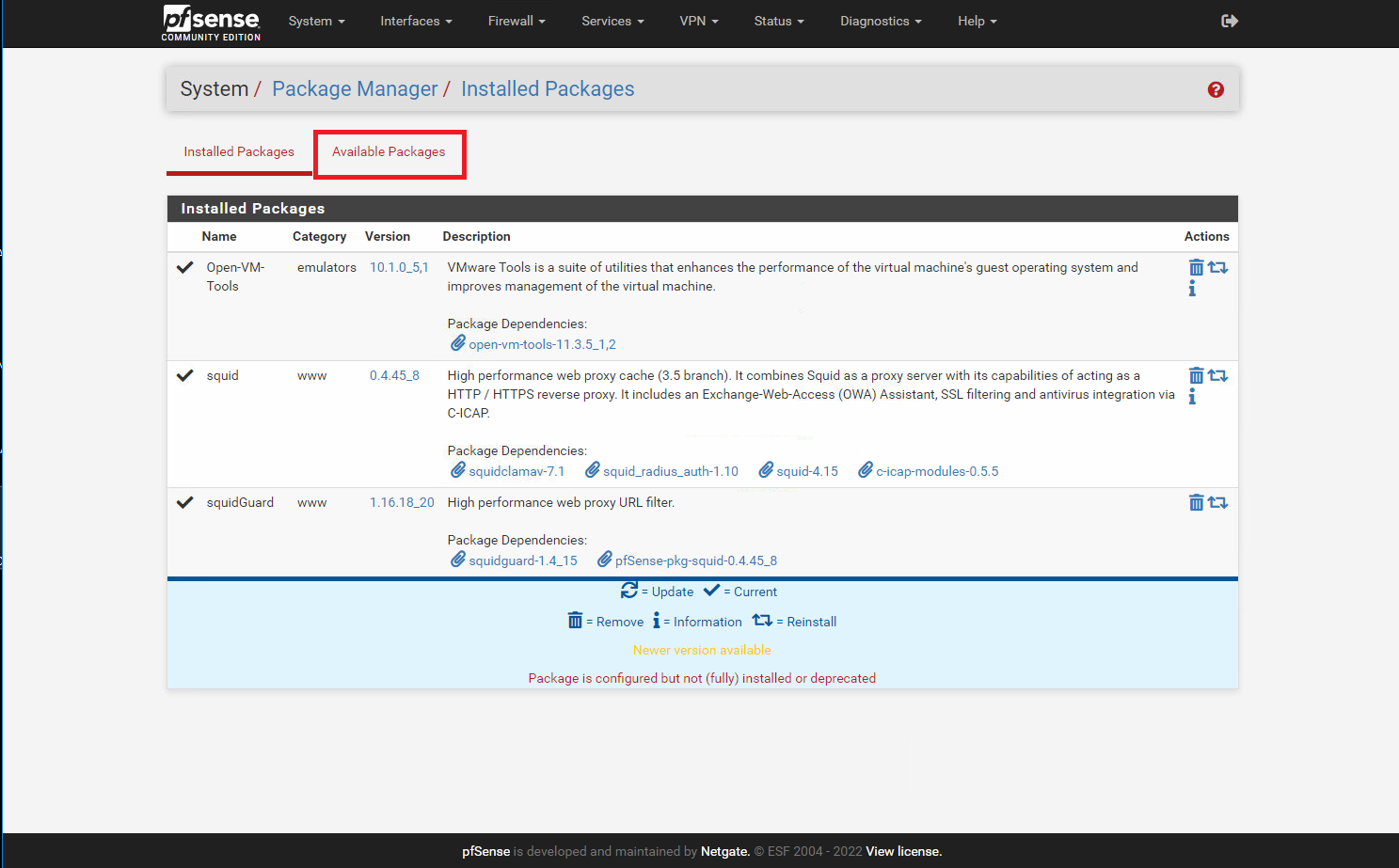Click paperclip icon beside squid_radius_auth-1.10

593,470
